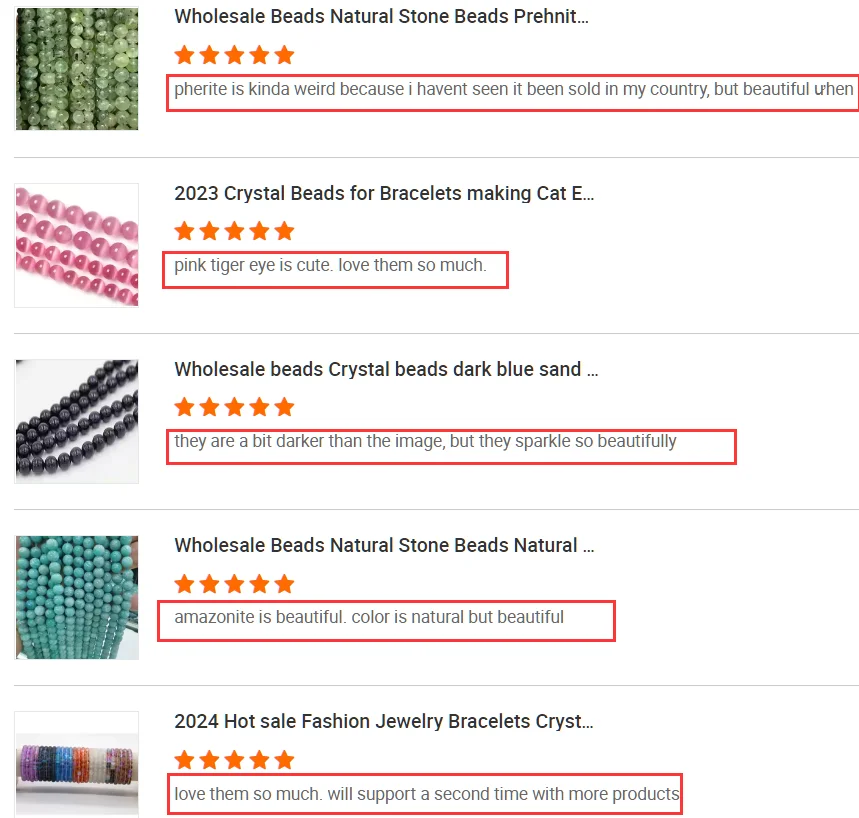Click the star rating of the dark blue sand review
Viewport: 859px width, 818px height.
[x=234, y=407]
